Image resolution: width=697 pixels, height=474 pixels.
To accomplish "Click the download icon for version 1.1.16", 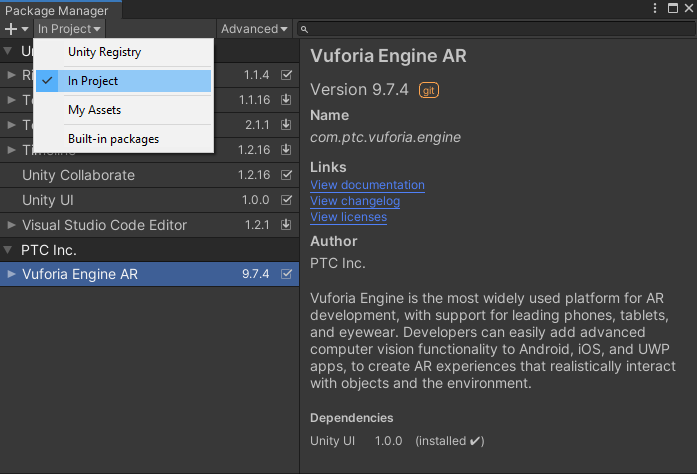I will point(287,100).
